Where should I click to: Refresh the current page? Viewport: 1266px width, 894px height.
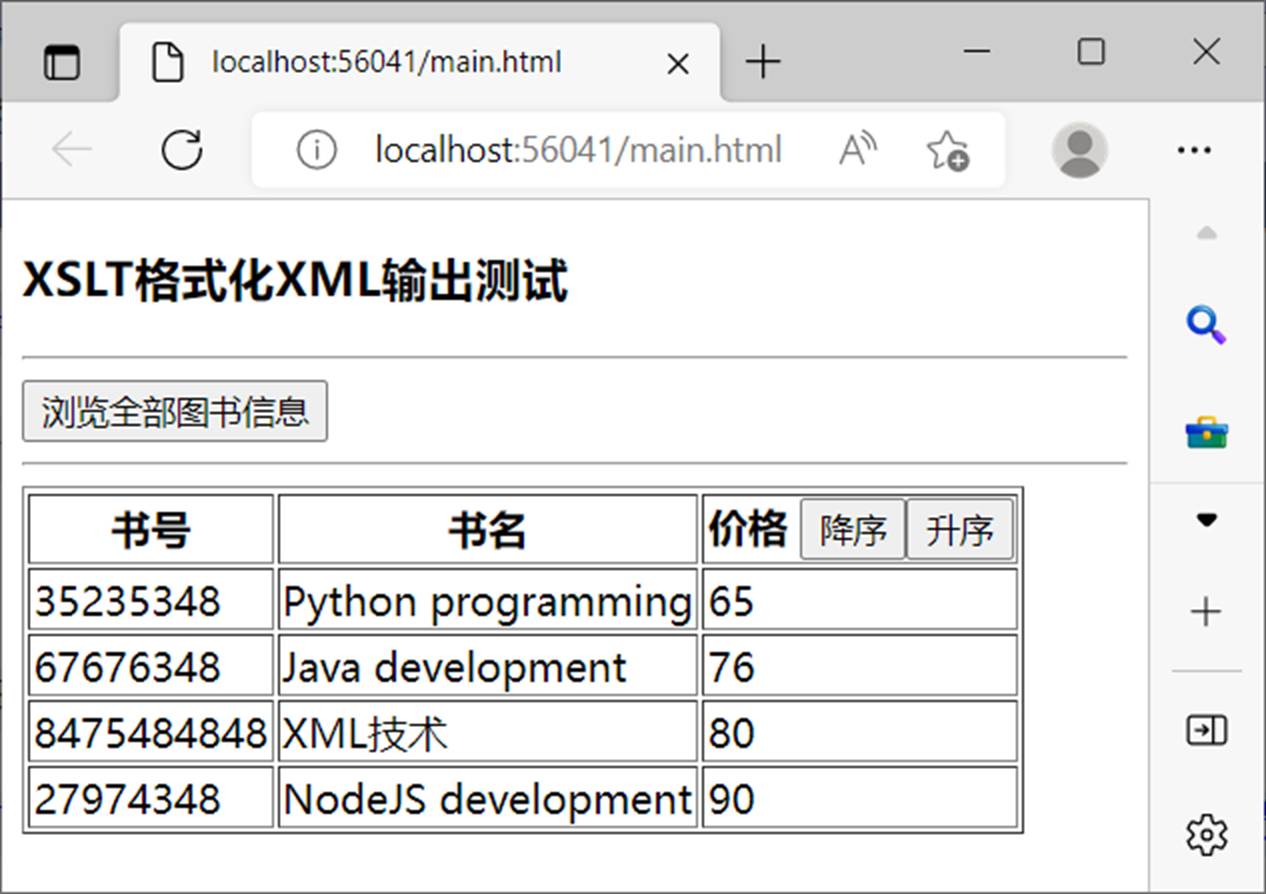point(182,150)
